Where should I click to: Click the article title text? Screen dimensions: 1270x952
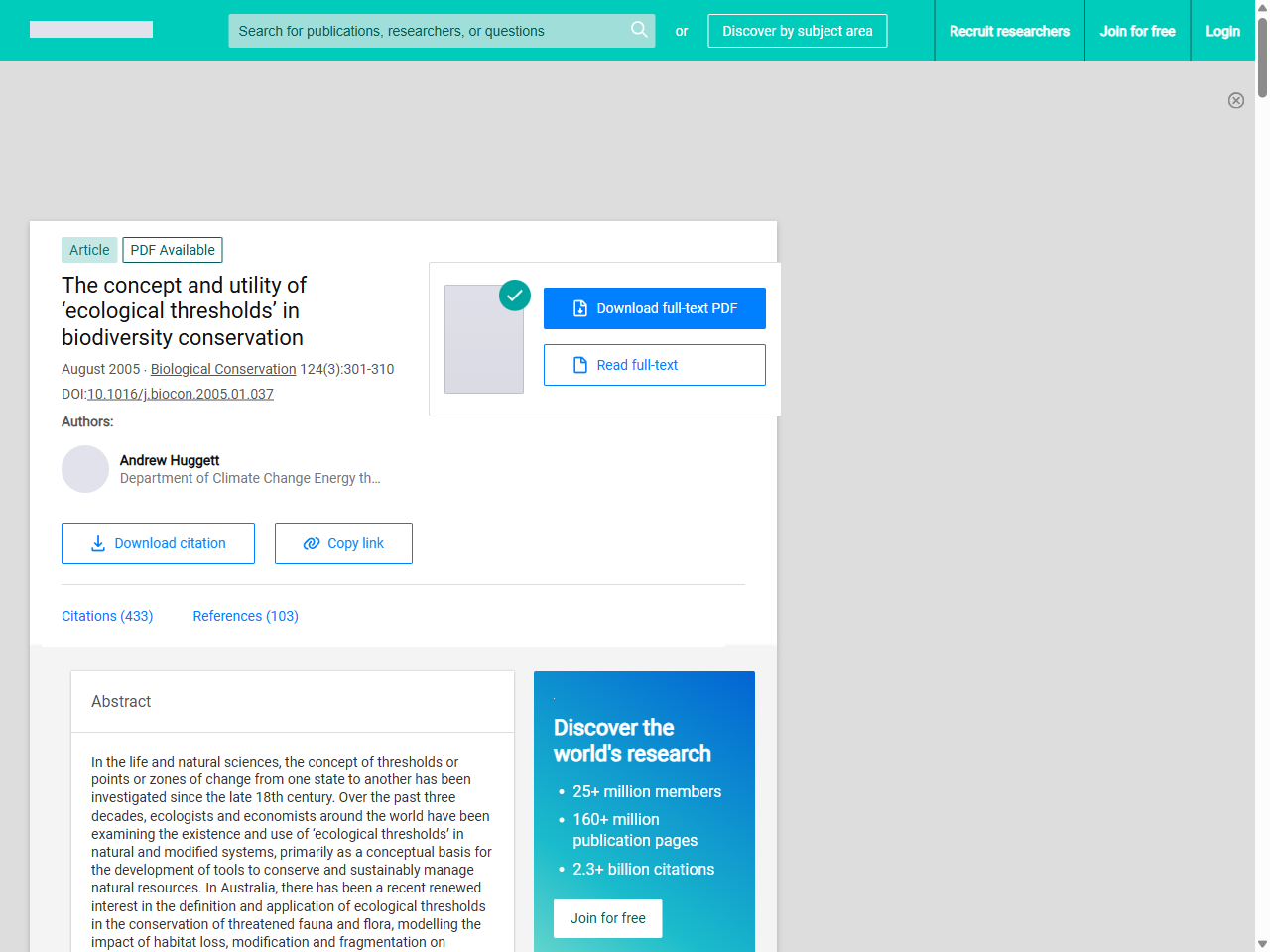(185, 311)
